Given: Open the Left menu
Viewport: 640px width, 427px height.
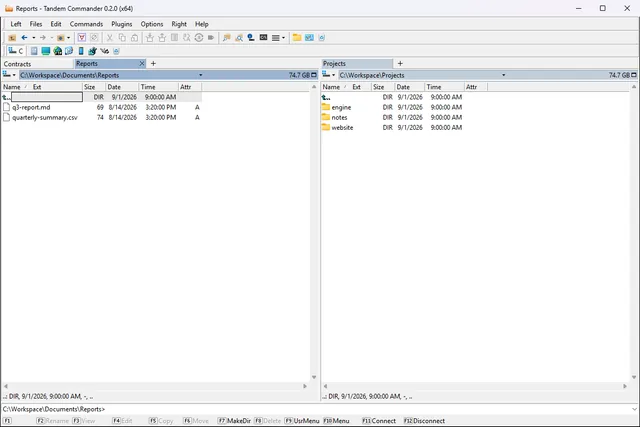Looking at the screenshot, I should [x=16, y=24].
